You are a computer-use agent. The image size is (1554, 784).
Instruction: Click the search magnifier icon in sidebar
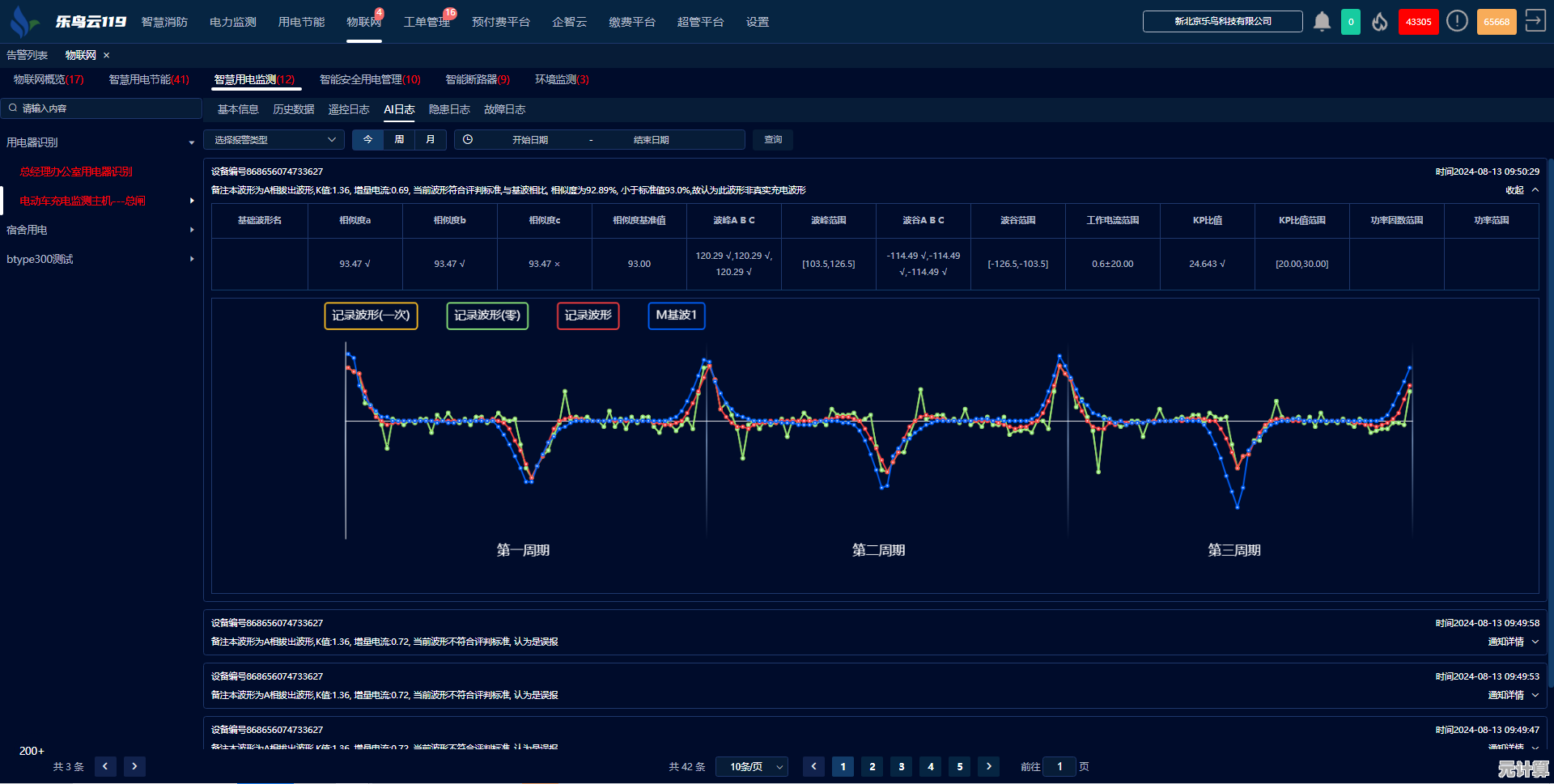coord(13,108)
